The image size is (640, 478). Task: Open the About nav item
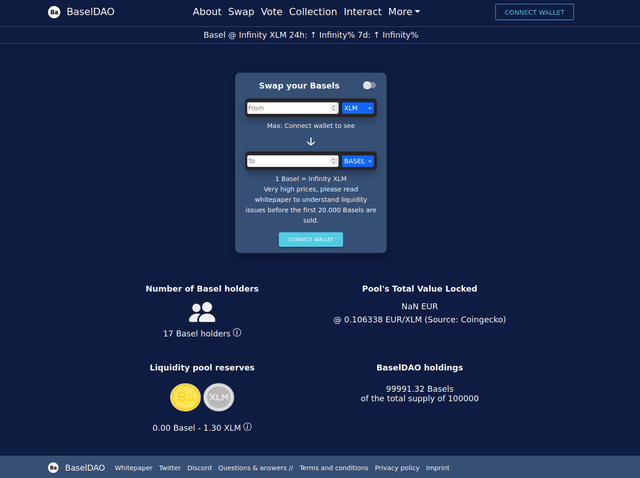click(207, 12)
